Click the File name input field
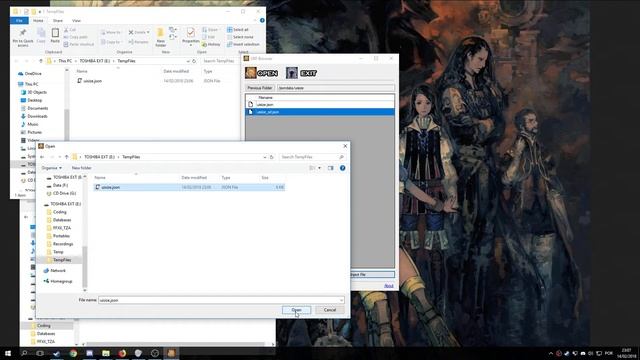This screenshot has width=640, height=360. point(218,300)
